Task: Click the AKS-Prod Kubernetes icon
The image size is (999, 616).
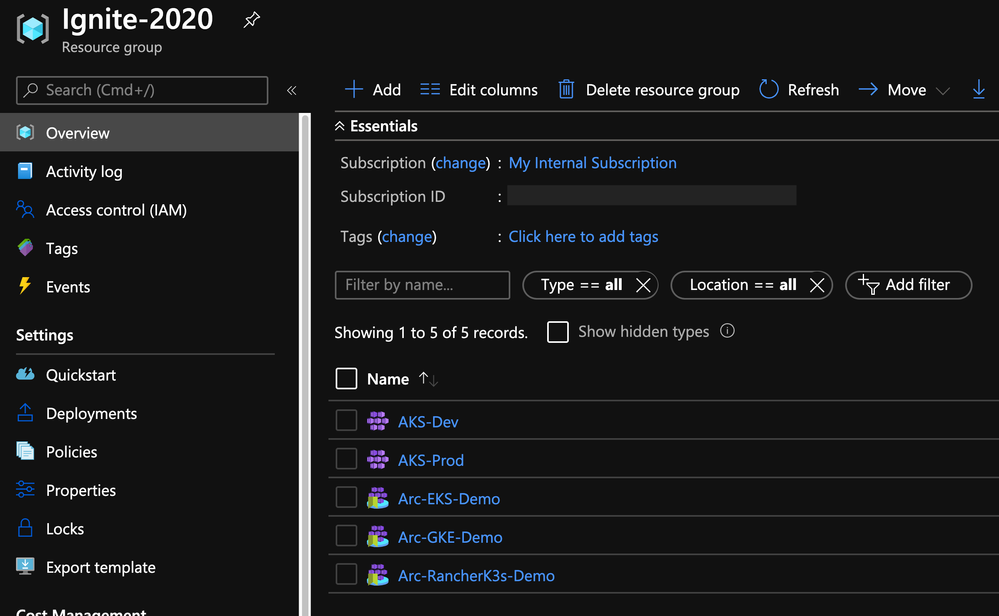Action: tap(378, 459)
